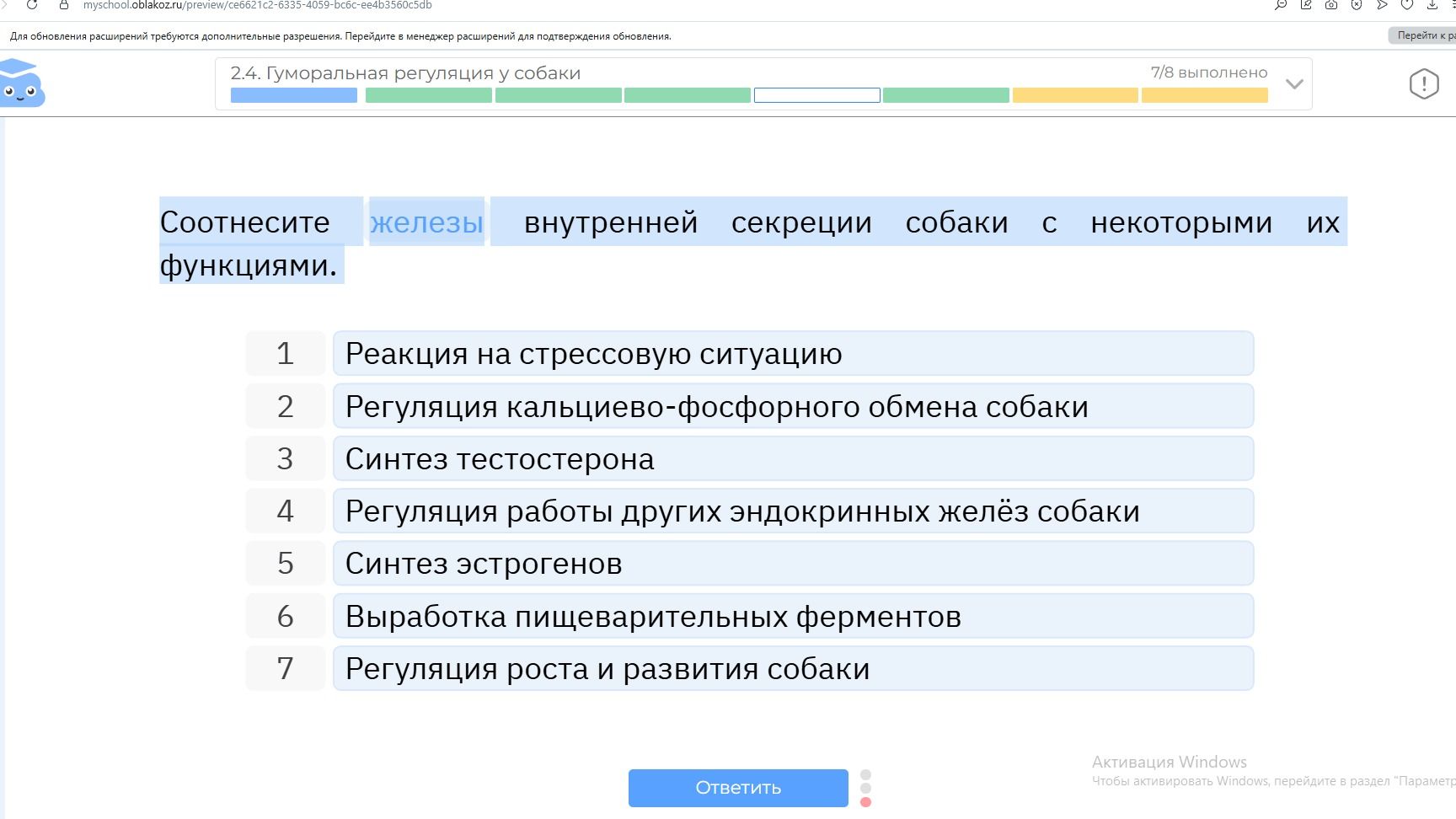Screen dimensions: 1456x819
Task: Click '7/8 выполнено' progress text
Action: coord(1209,72)
